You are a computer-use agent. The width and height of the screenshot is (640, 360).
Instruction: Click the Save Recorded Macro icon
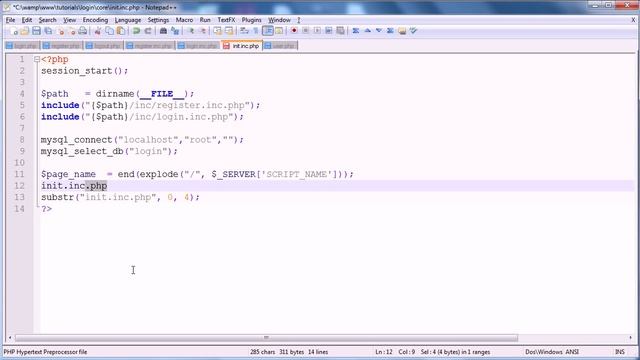340,31
